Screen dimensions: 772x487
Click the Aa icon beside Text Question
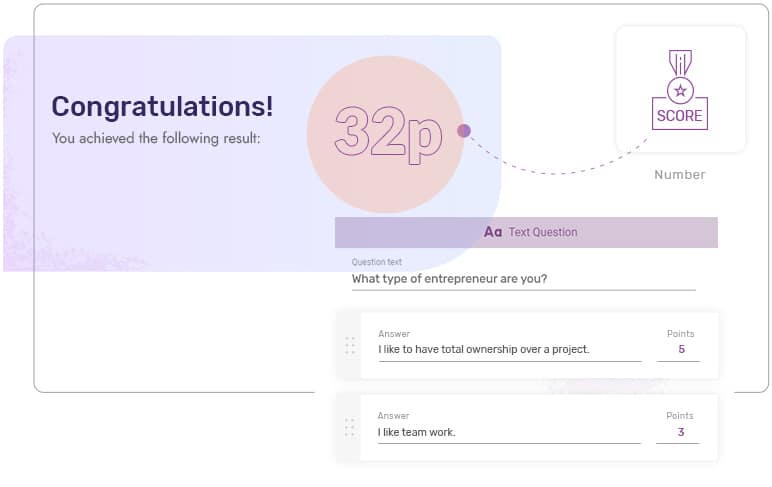tap(492, 232)
